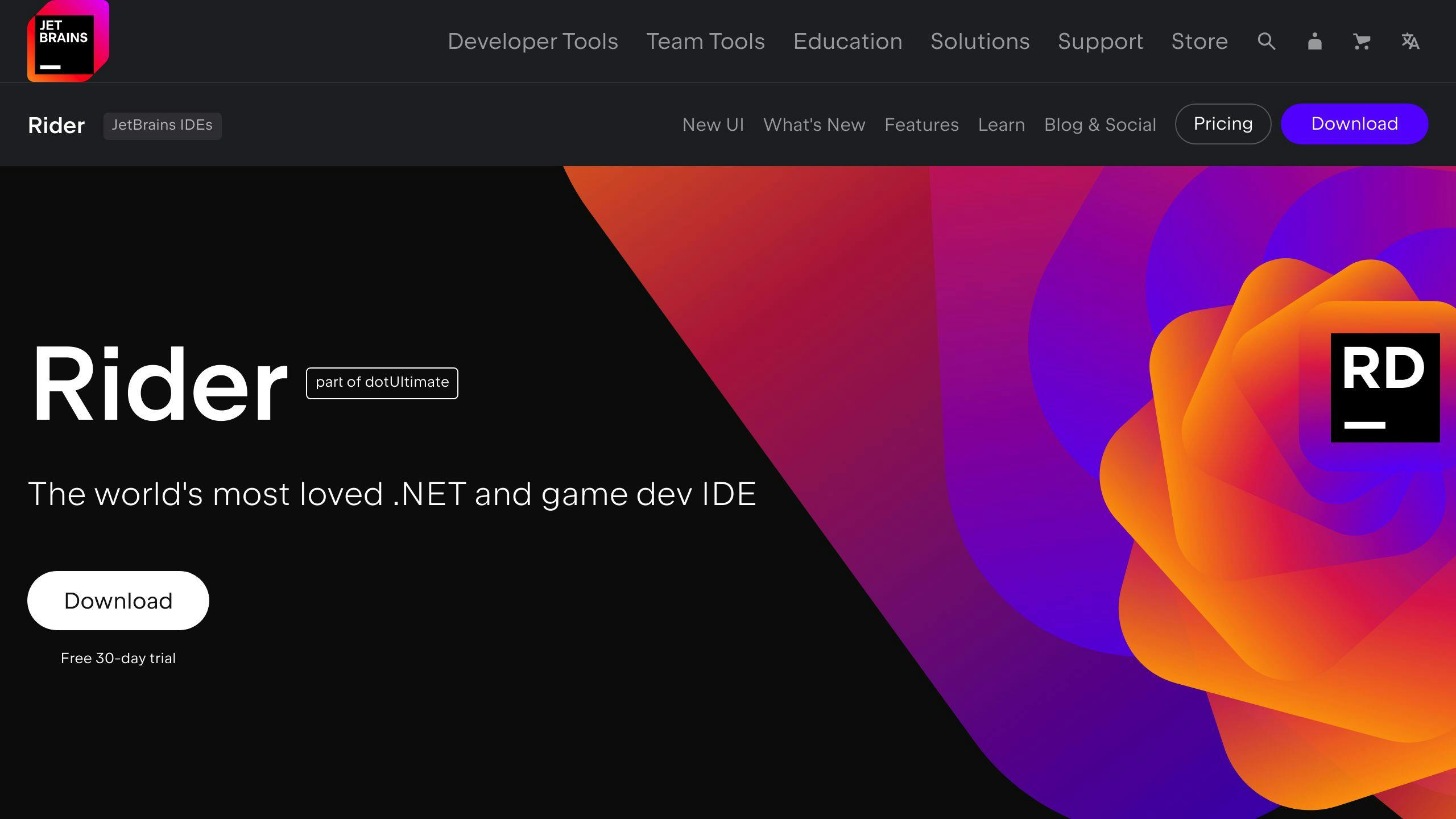Click the language/translate icon
The height and width of the screenshot is (819, 1456).
point(1411,41)
